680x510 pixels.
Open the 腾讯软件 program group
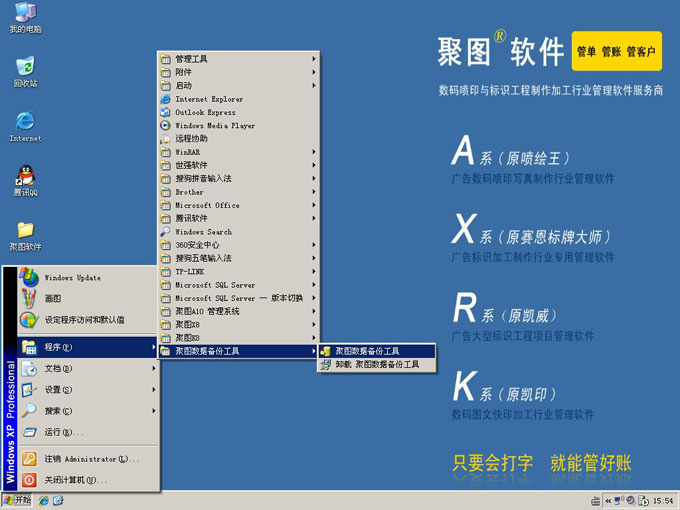coord(239,219)
